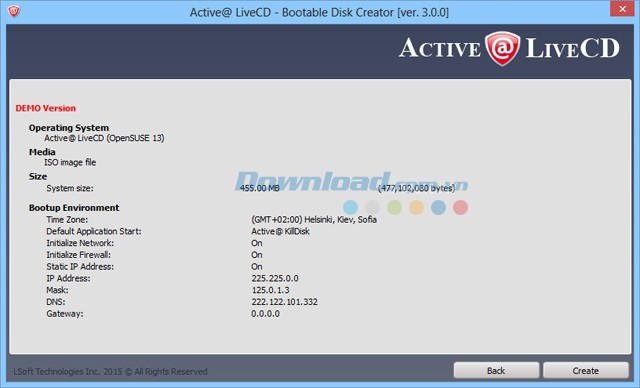Click the 'IP Address:' label

(68, 278)
